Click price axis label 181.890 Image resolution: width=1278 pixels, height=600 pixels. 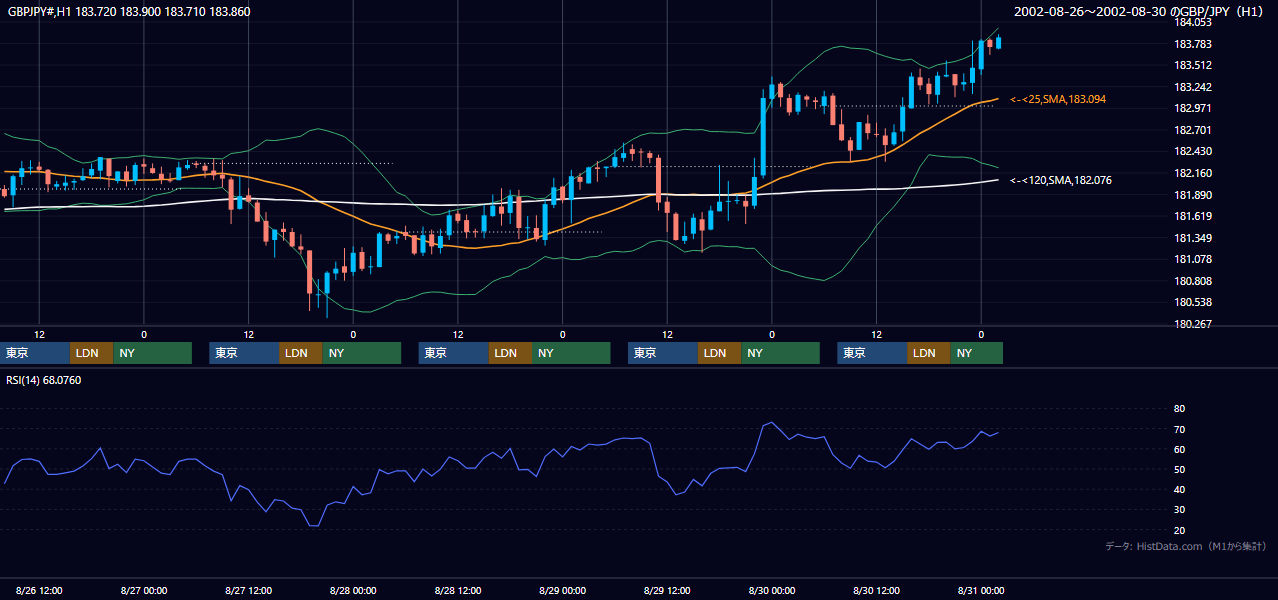(x=1193, y=195)
